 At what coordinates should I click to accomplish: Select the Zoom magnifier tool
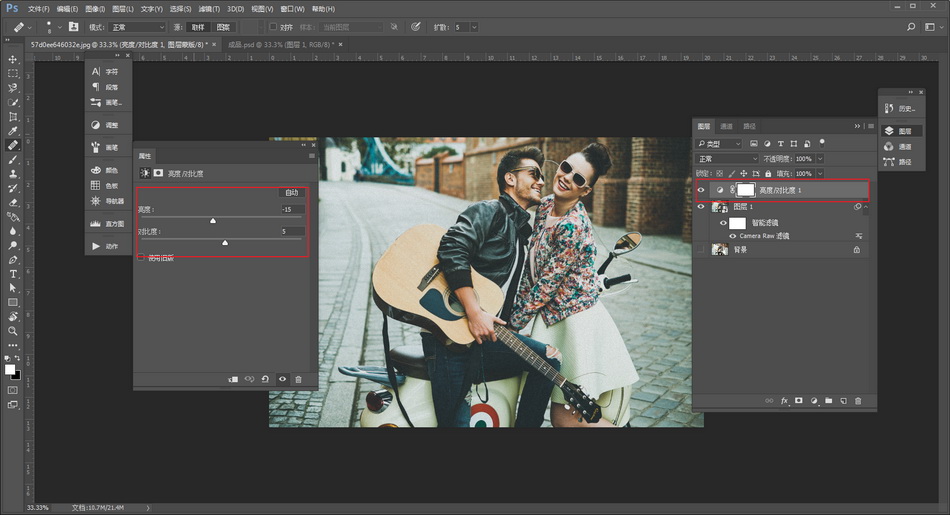(x=13, y=330)
